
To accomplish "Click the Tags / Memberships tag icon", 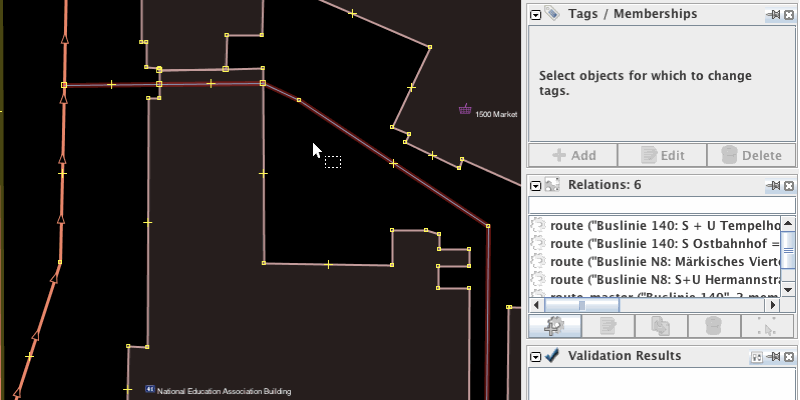I will coord(552,13).
